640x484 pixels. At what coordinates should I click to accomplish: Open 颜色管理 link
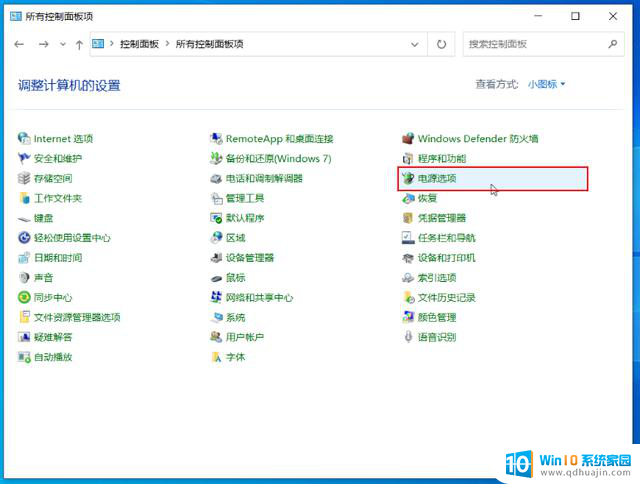click(437, 317)
